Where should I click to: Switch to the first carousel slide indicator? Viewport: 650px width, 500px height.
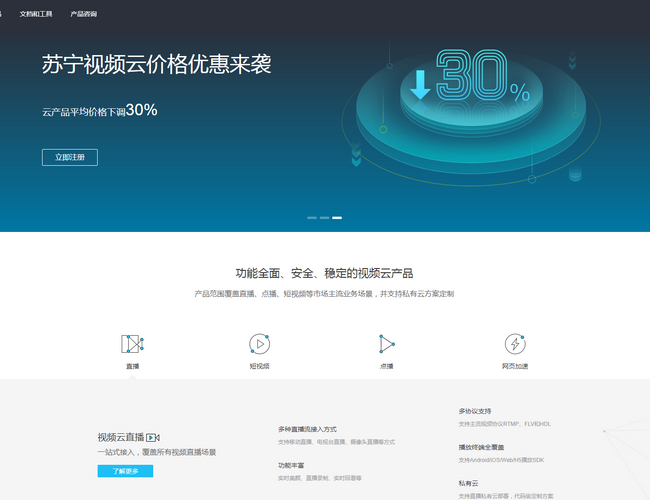click(312, 217)
